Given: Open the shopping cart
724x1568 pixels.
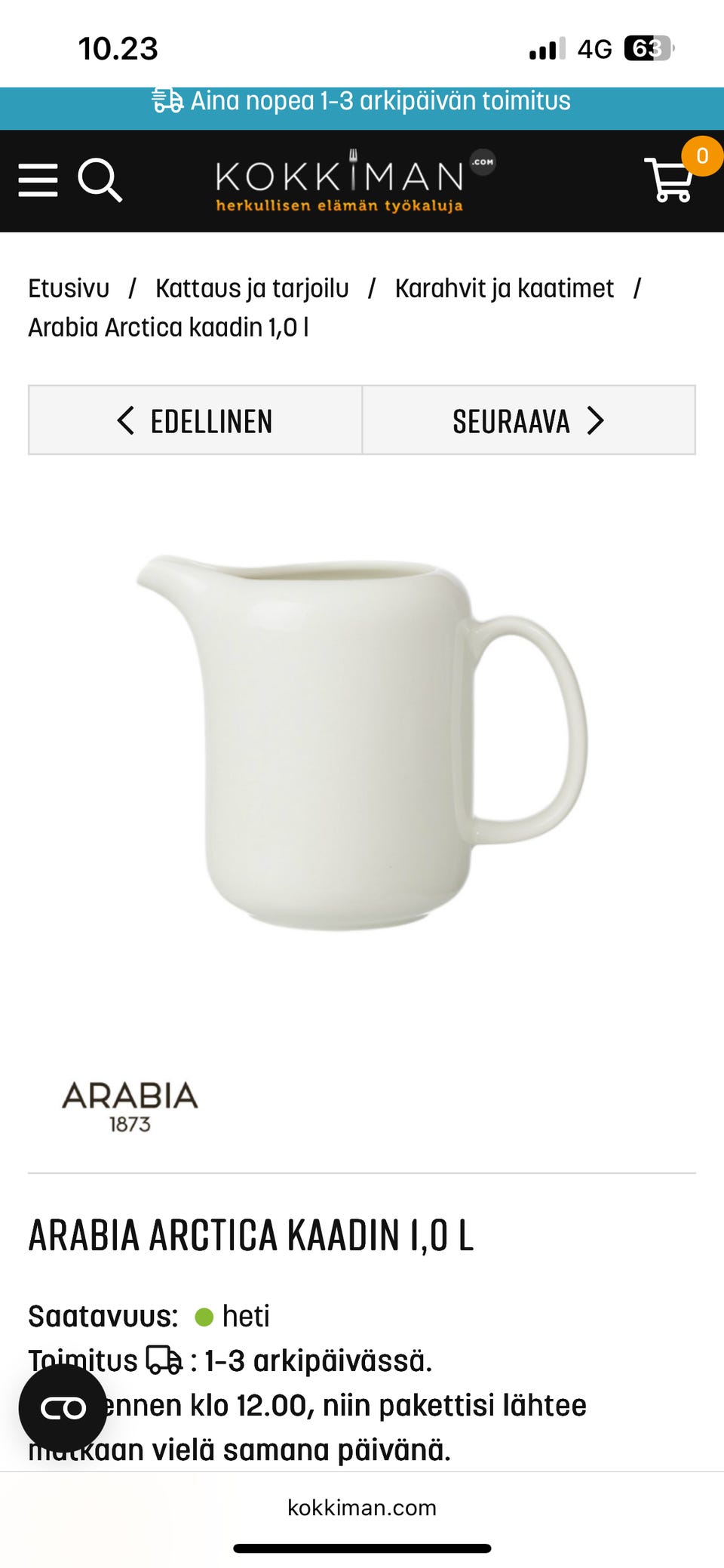Looking at the screenshot, I should (x=668, y=180).
